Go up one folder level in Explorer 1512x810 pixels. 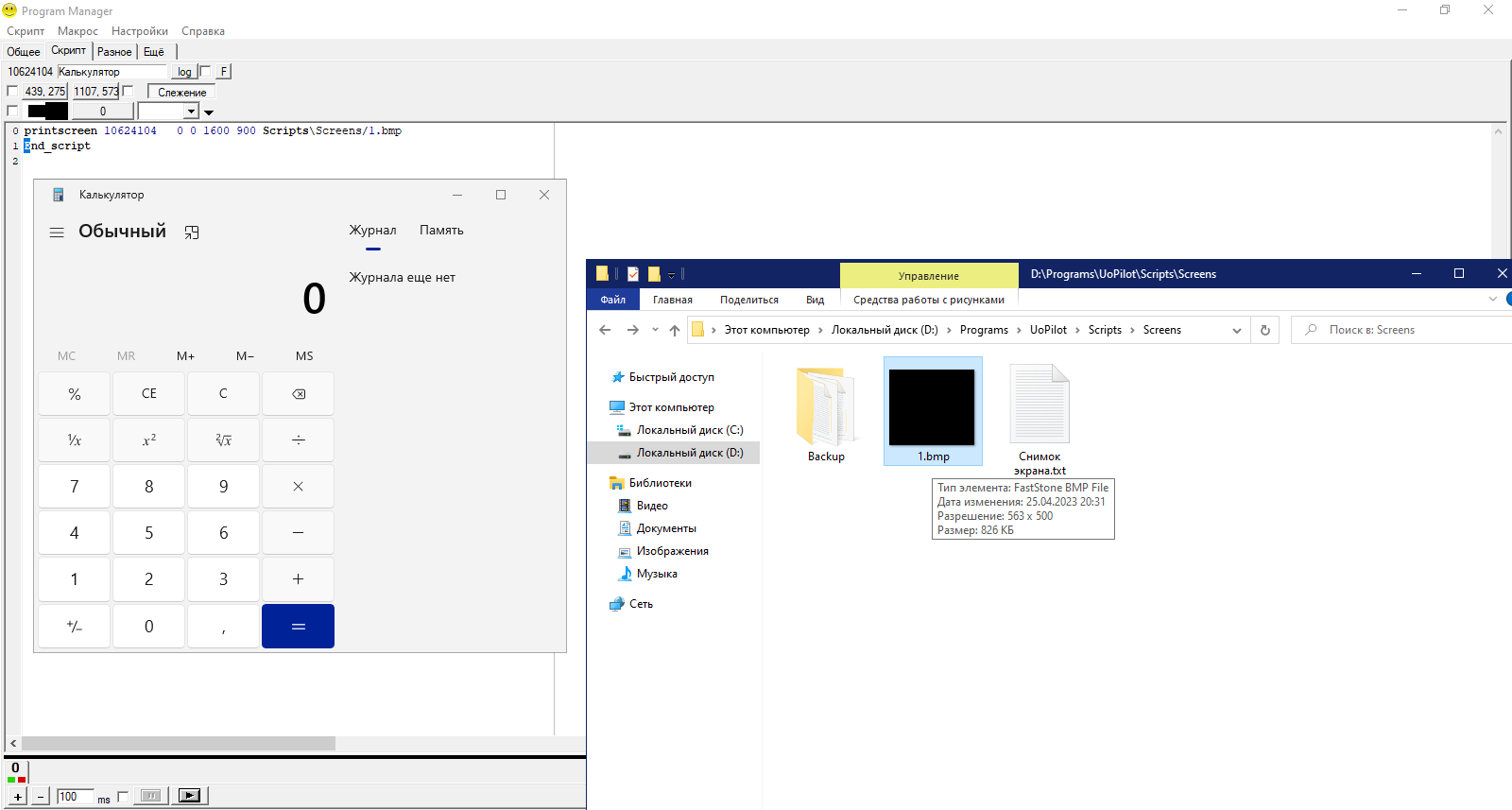(x=674, y=330)
